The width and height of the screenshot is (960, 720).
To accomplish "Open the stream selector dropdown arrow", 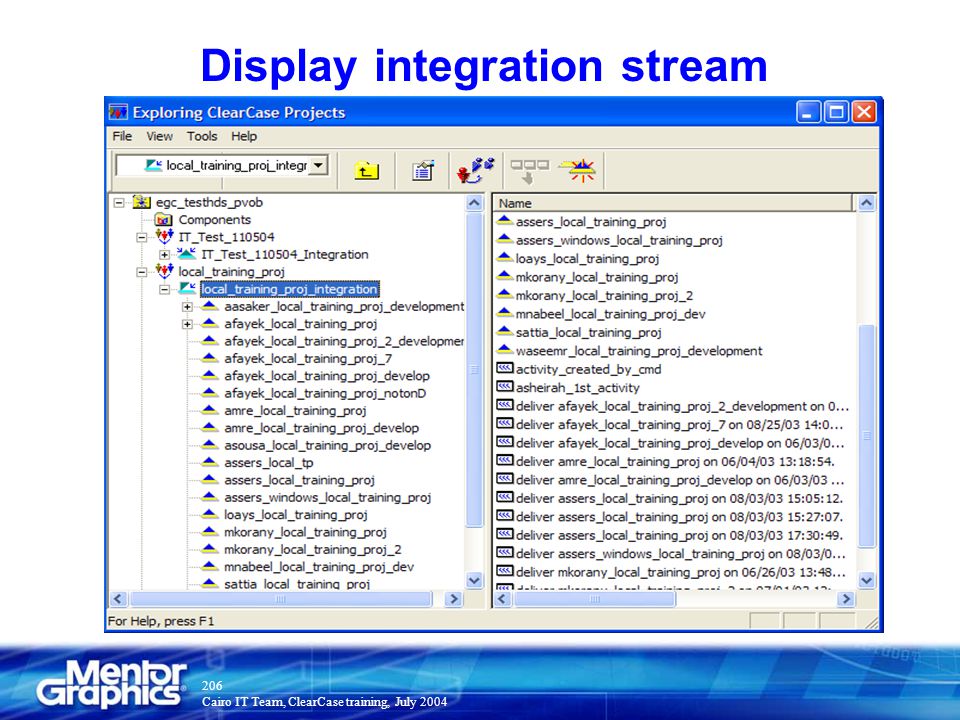I will click(318, 165).
